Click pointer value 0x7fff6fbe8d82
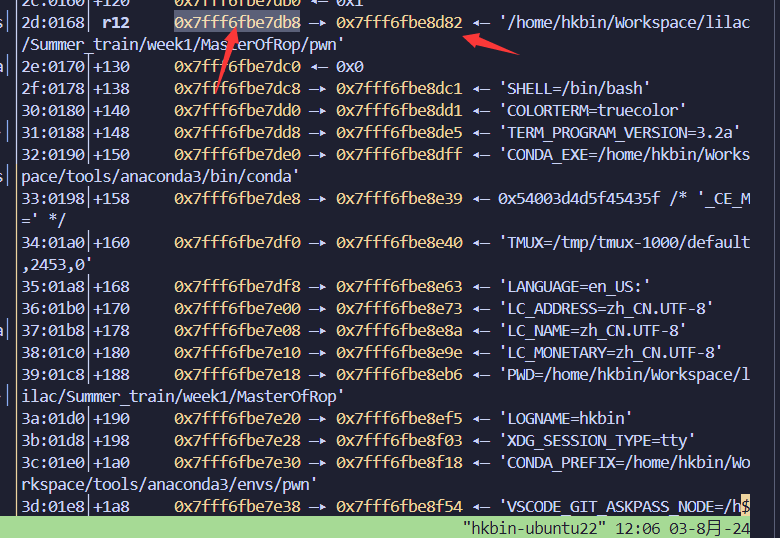The image size is (780, 538). [x=399, y=22]
